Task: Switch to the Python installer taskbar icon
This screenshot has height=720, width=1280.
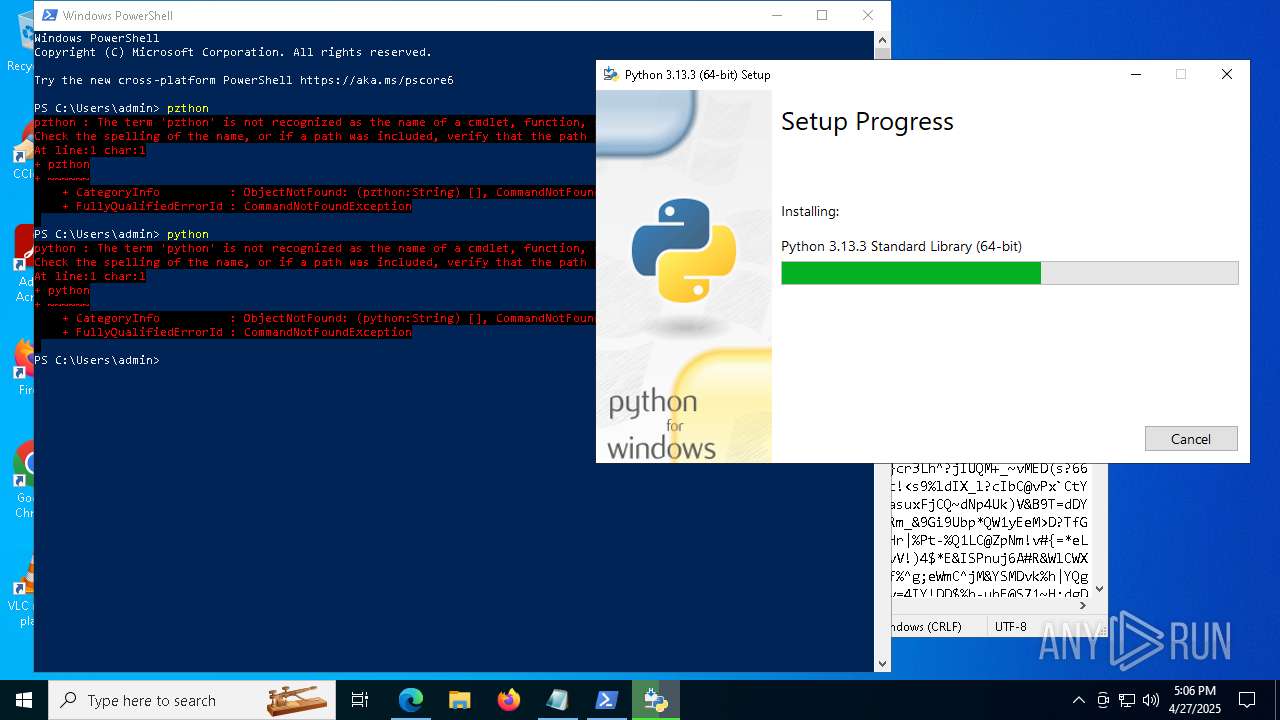Action: coord(656,700)
